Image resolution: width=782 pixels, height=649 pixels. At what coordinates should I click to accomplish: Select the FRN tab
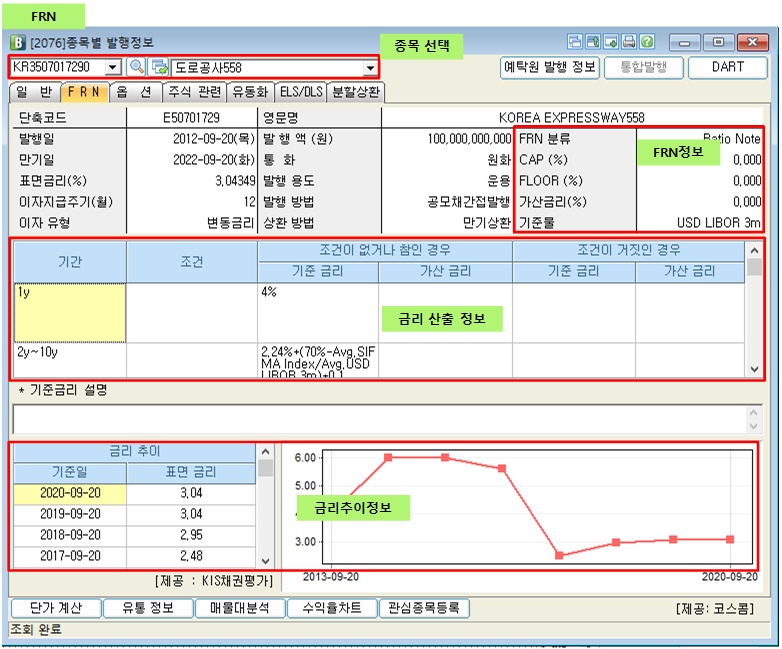pyautogui.click(x=84, y=92)
